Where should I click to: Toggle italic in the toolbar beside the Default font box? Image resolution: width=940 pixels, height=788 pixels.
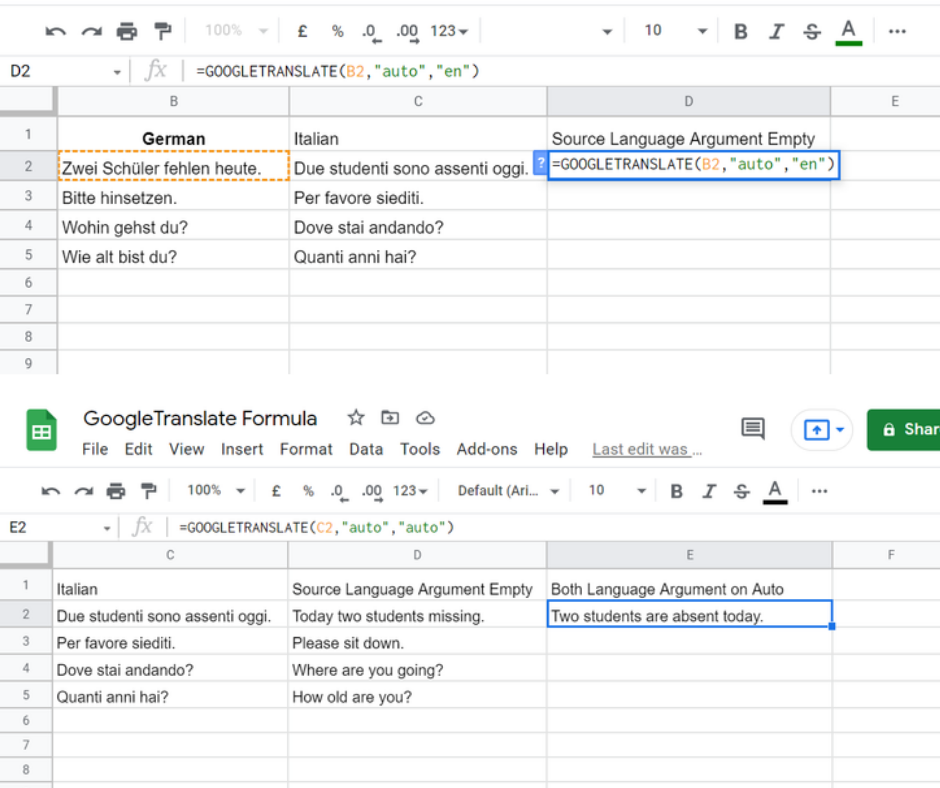(x=709, y=491)
